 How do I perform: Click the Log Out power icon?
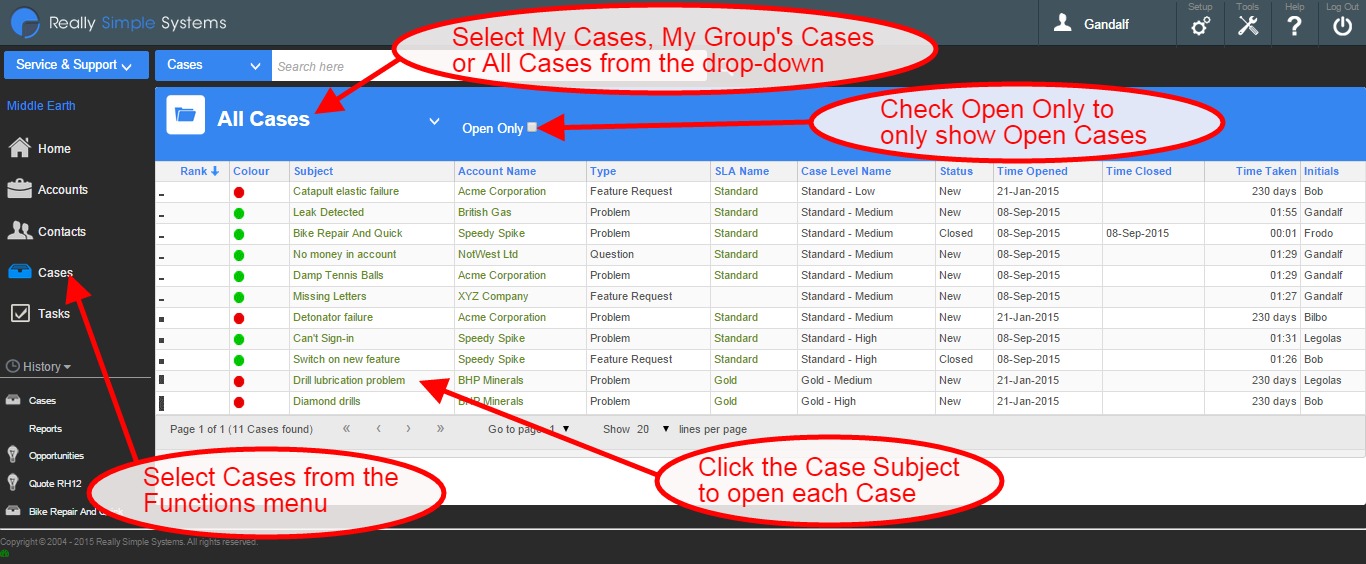point(1342,26)
